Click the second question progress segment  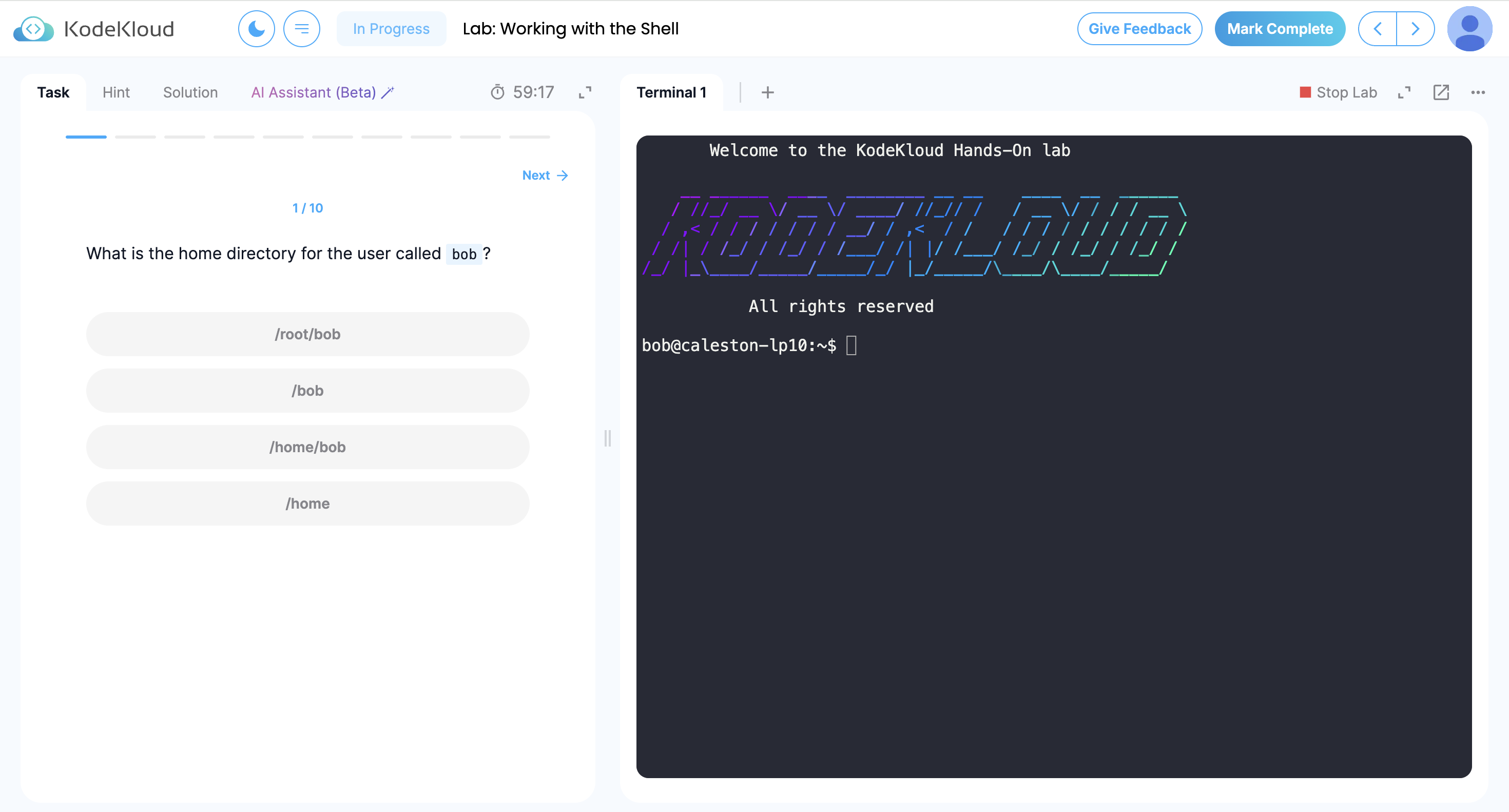point(136,137)
